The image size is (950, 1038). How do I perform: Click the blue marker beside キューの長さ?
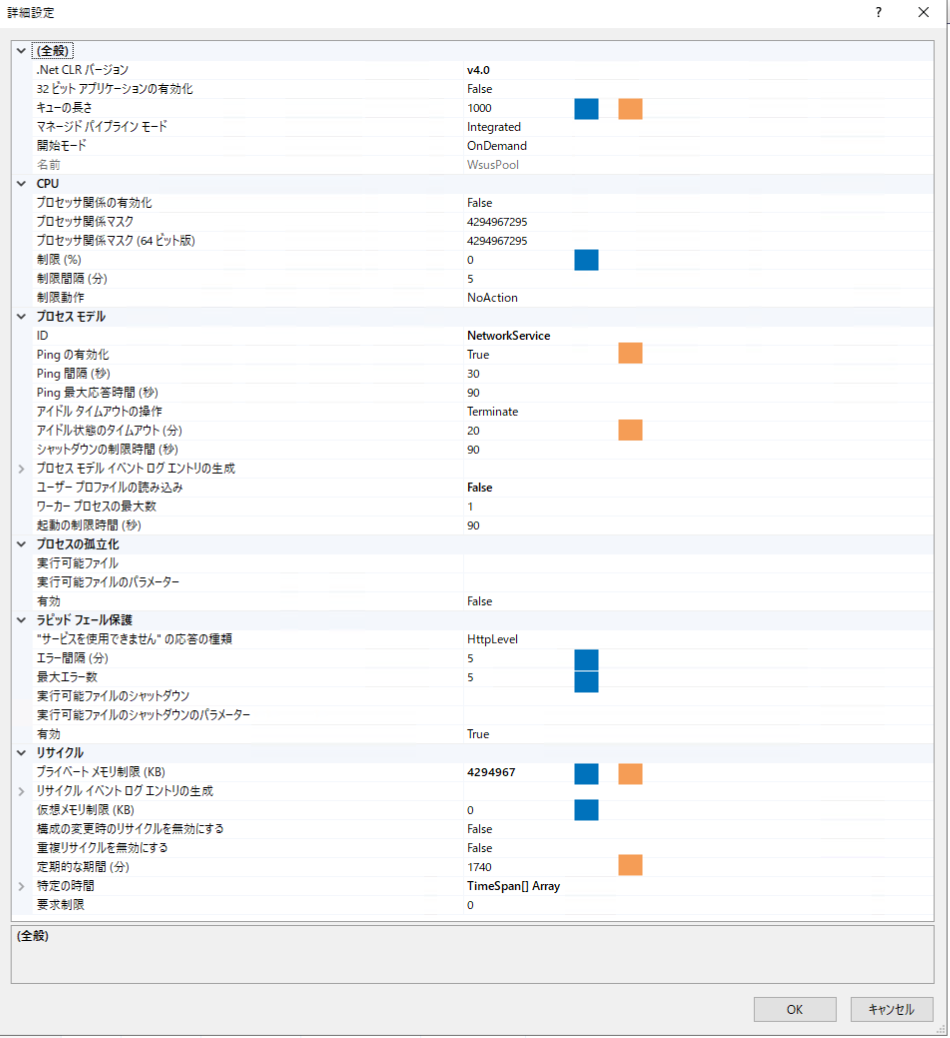586,108
